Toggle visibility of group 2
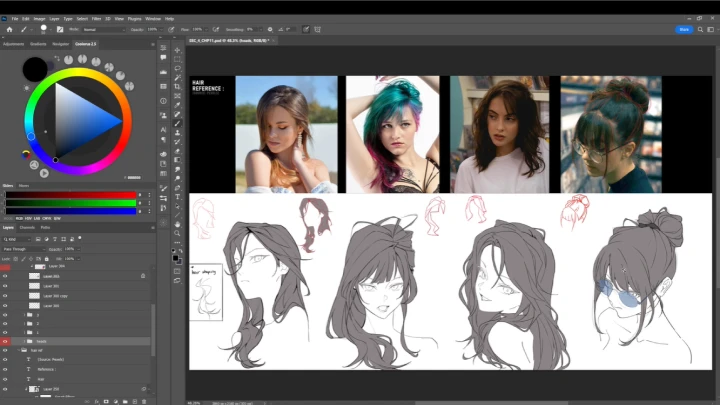 tap(5, 324)
